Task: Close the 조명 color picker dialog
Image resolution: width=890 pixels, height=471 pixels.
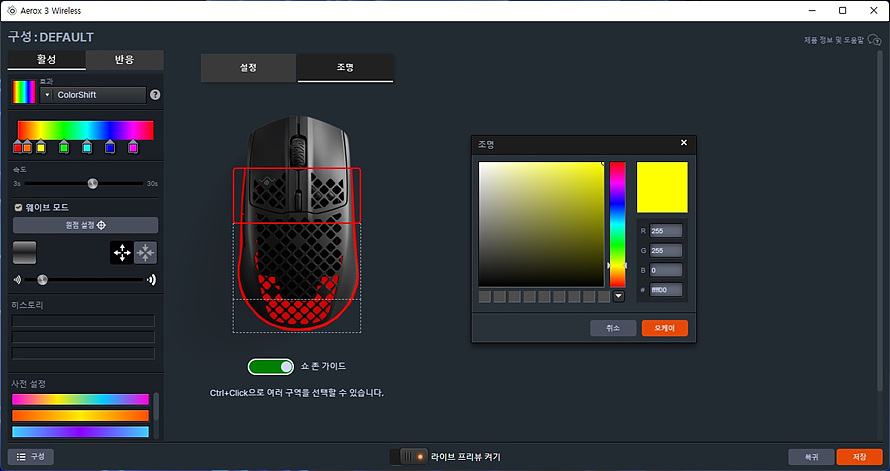Action: pyautogui.click(x=684, y=143)
